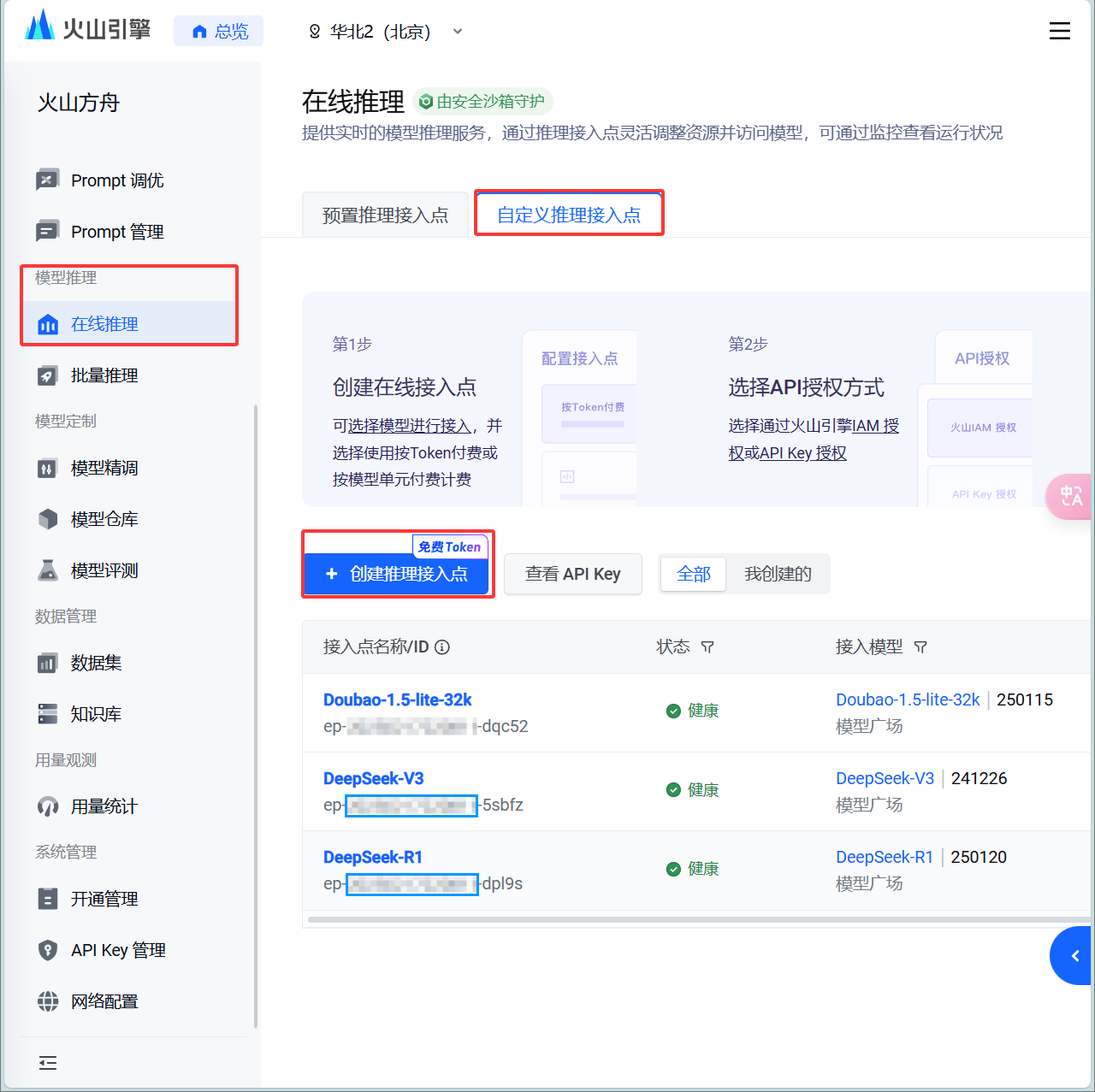
Task: Click the hamburger menu at top right
Action: click(1059, 31)
